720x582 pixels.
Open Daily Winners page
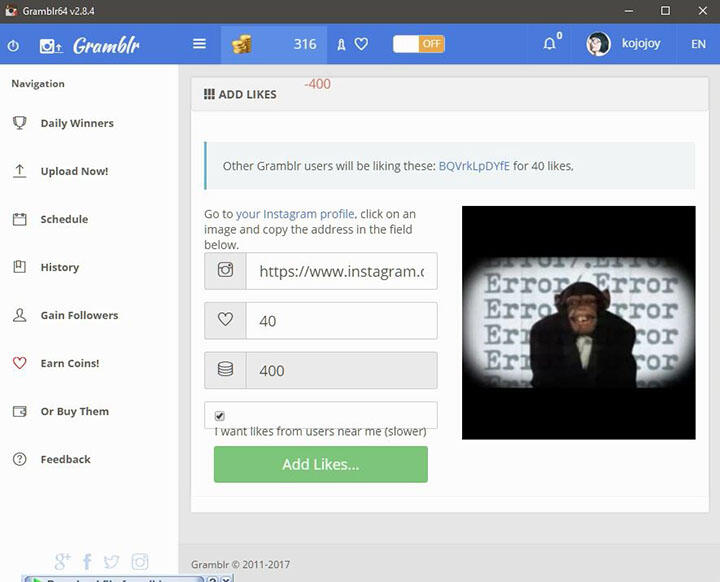(77, 123)
